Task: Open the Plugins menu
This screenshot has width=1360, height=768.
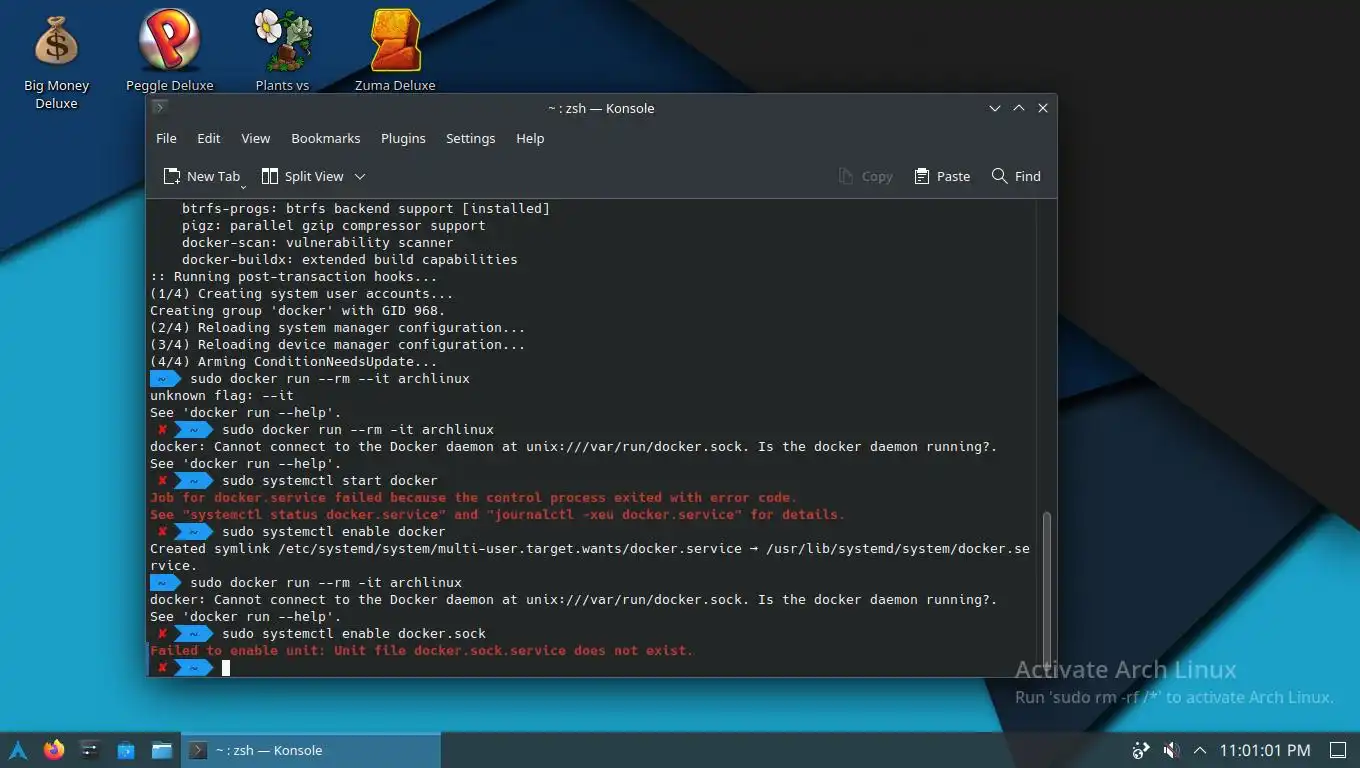Action: coord(403,138)
